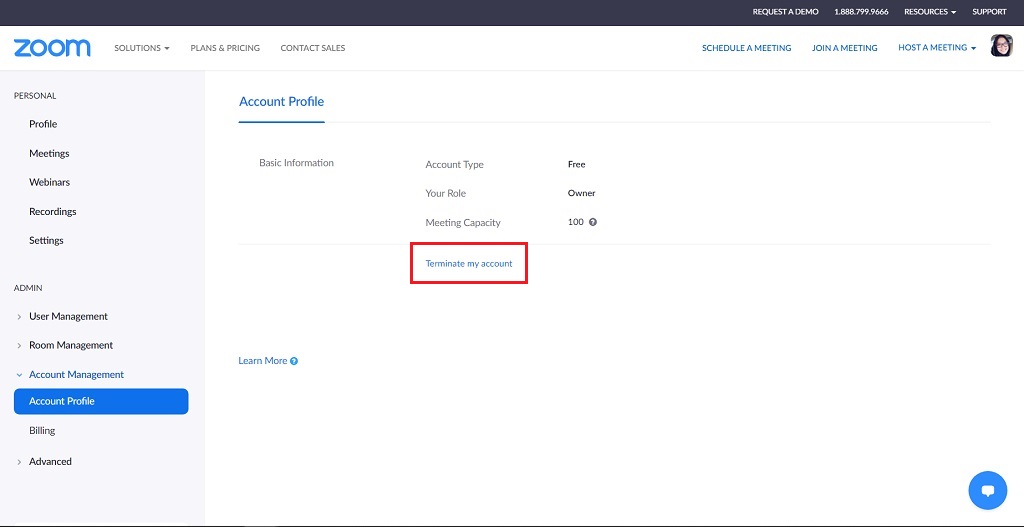Select Account Profile in the sidebar
Screen dimensions: 1024x527
[101, 401]
